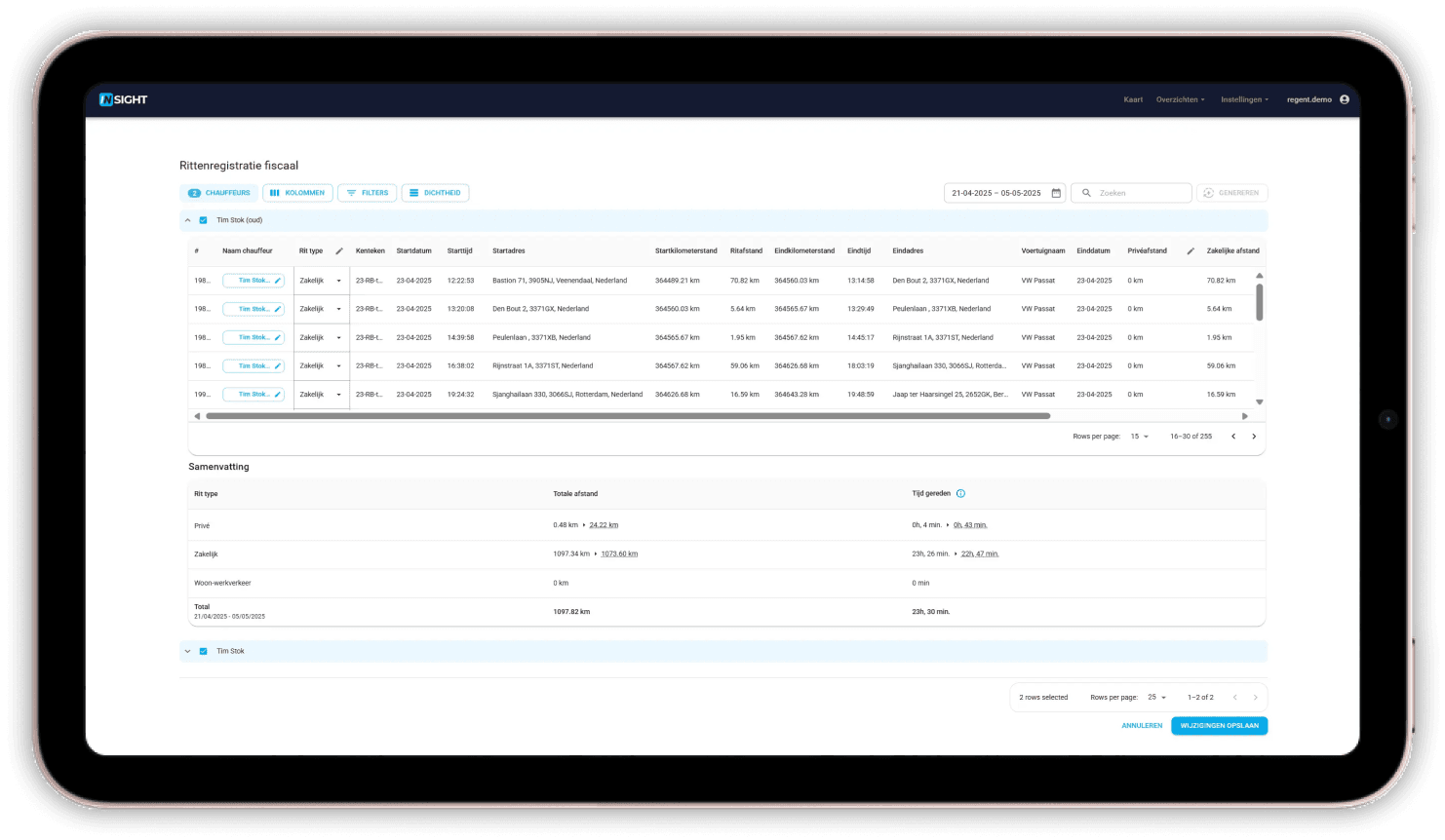Click the Wijzigingen Opslaan button
Viewport: 1445px width, 840px height.
[x=1219, y=726]
